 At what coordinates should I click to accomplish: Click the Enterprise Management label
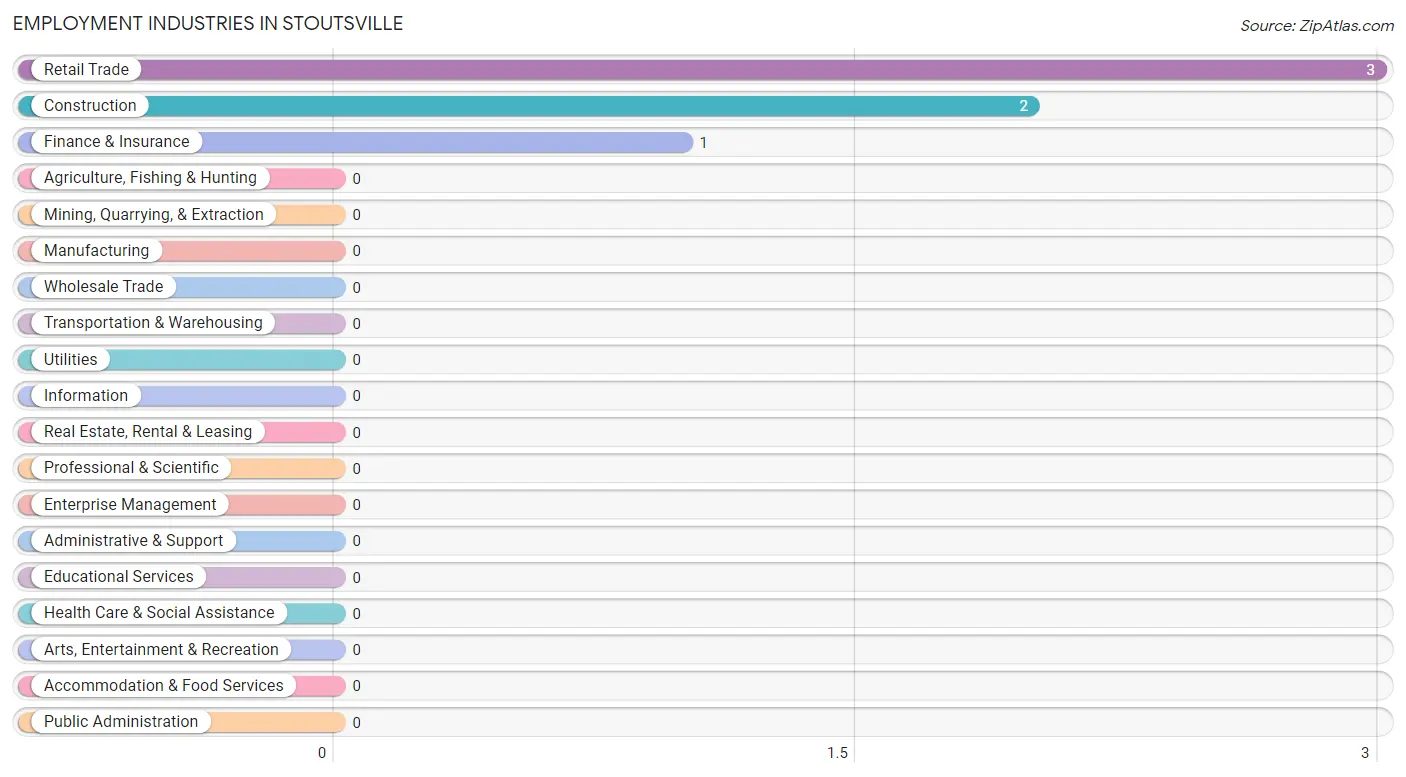pos(130,505)
